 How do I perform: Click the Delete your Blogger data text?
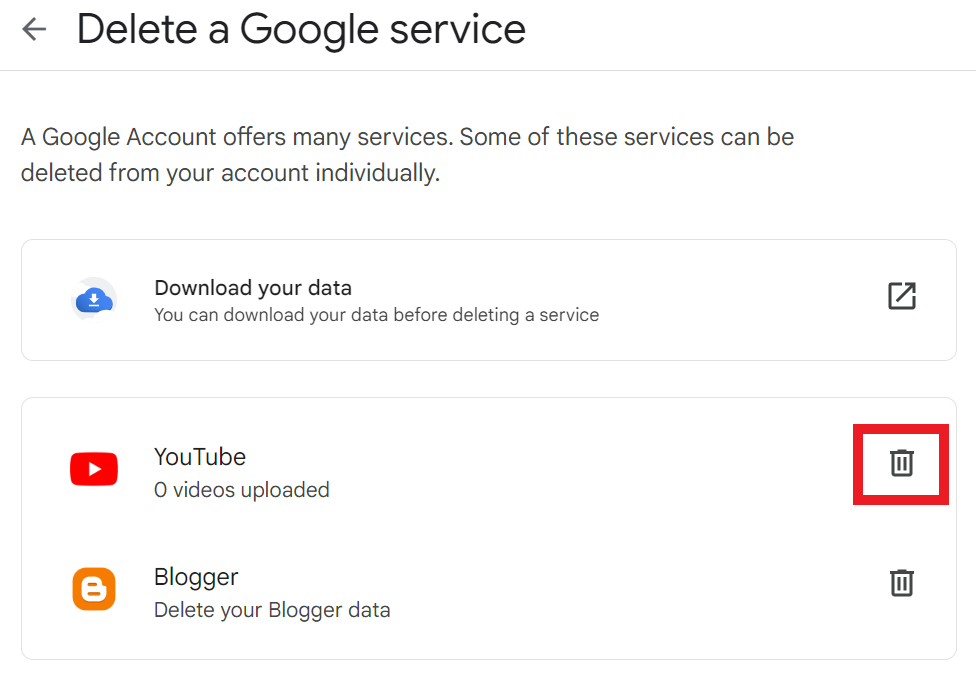click(x=271, y=610)
